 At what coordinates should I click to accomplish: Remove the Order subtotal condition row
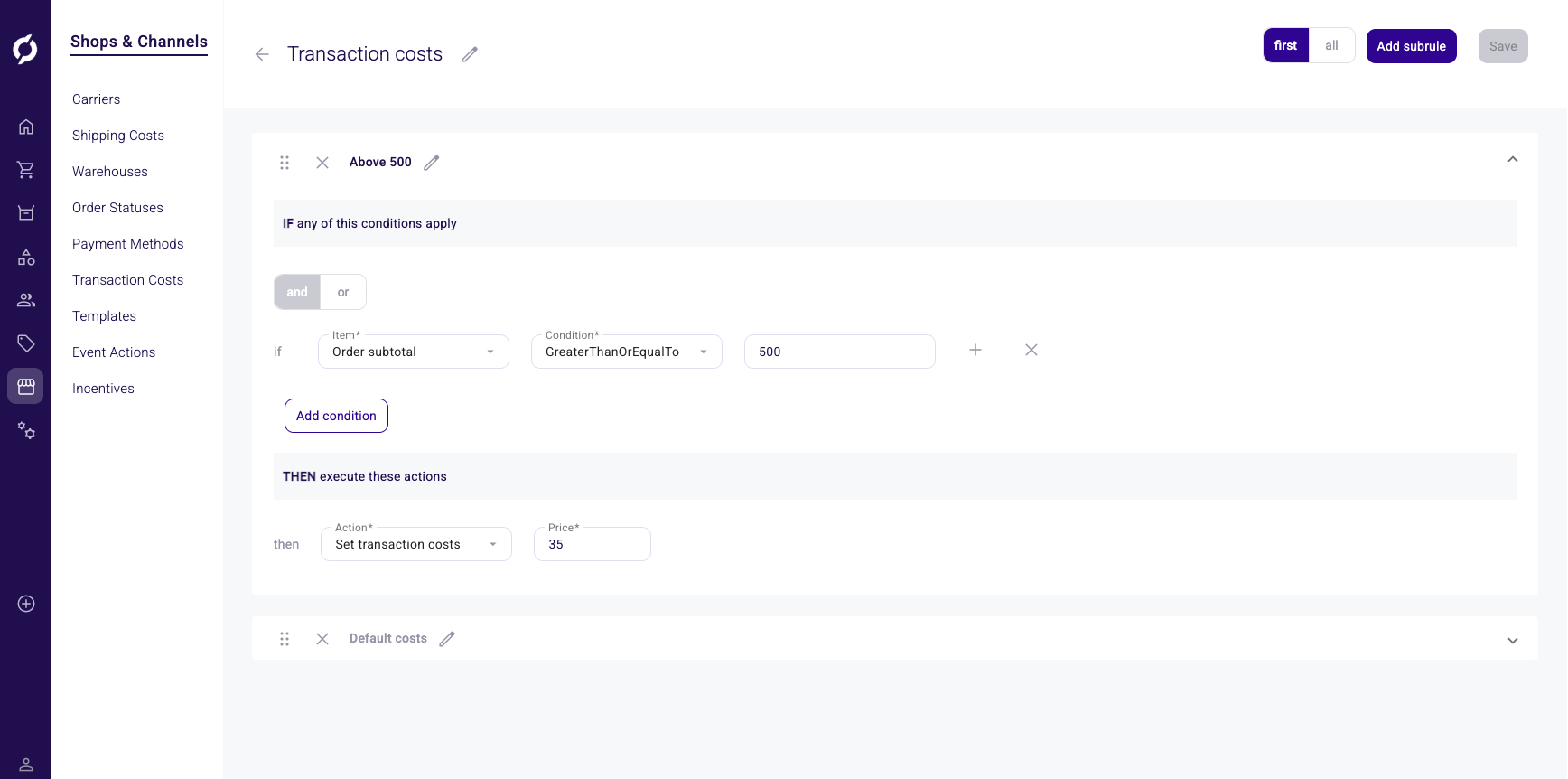point(1031,350)
